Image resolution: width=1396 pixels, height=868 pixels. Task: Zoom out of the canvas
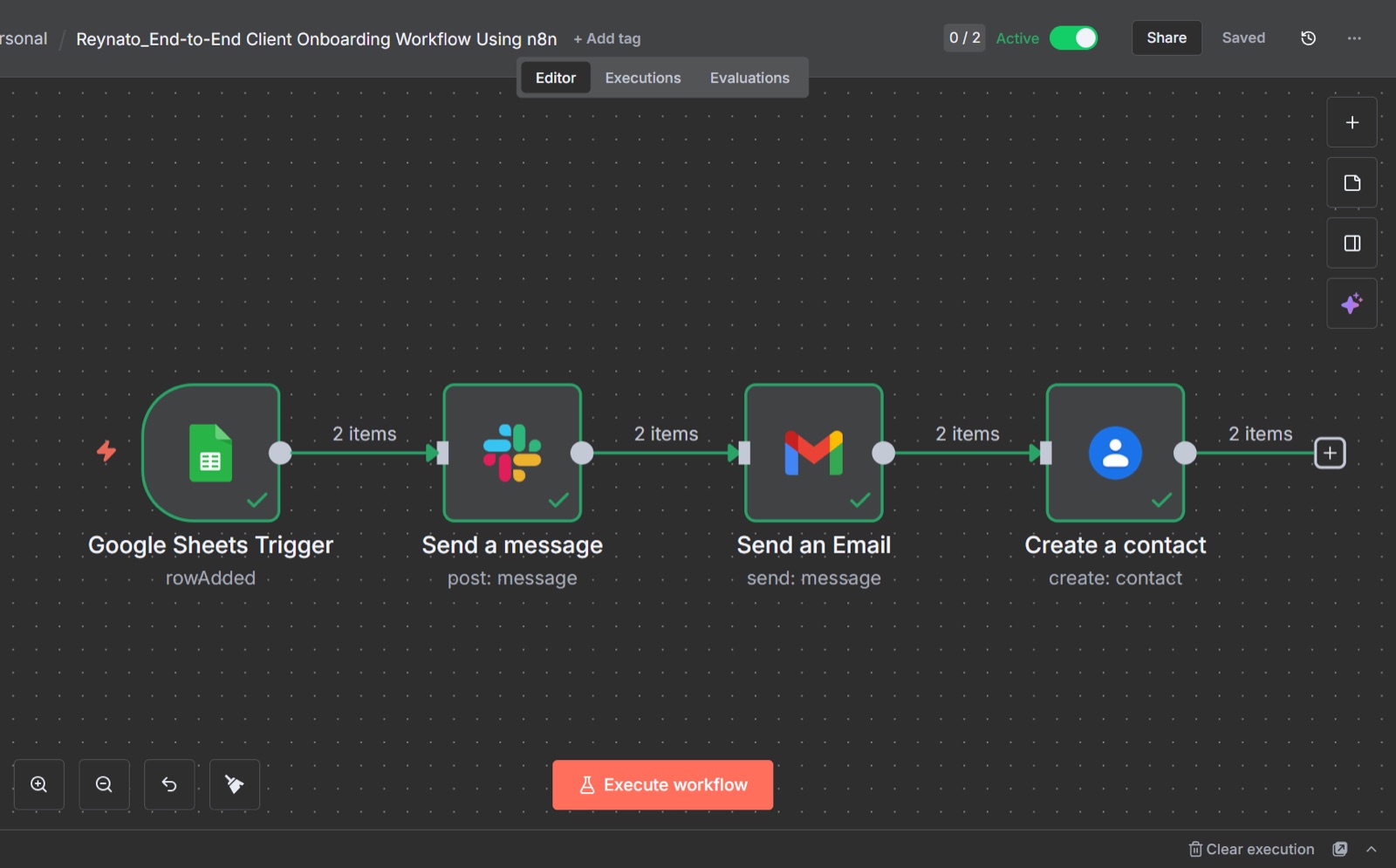[x=104, y=784]
